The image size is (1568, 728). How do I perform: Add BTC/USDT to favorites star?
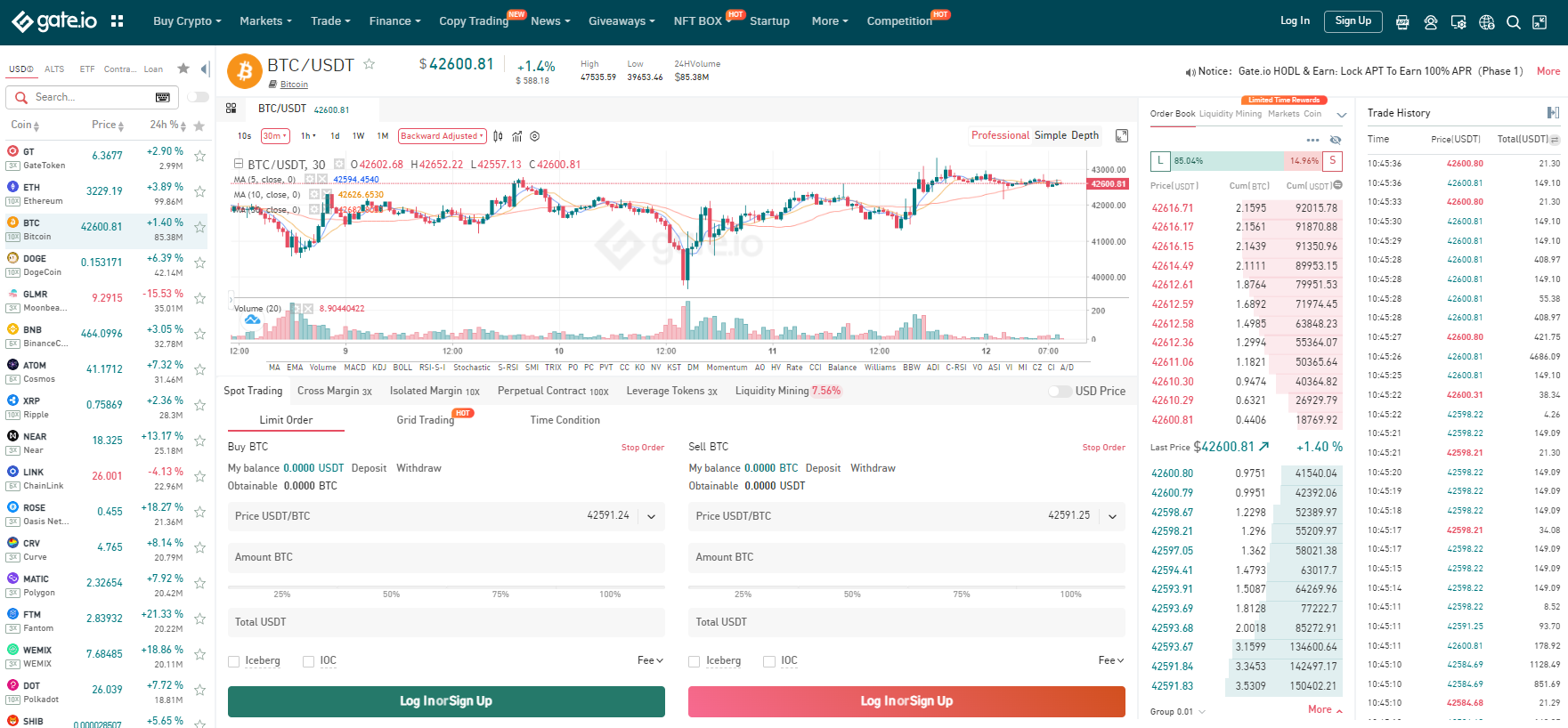[369, 64]
